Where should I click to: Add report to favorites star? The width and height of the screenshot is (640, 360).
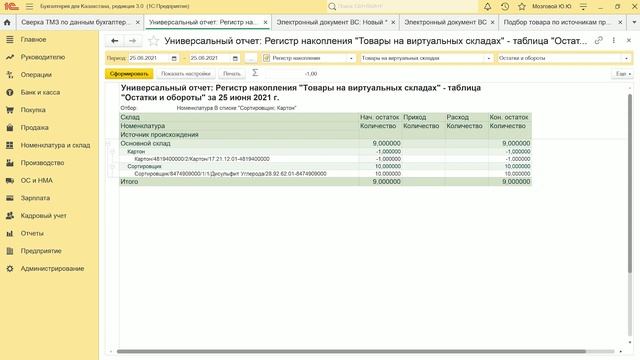click(153, 41)
